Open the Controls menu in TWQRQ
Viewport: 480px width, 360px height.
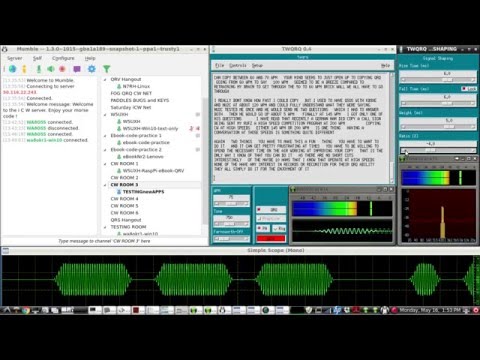(238, 65)
